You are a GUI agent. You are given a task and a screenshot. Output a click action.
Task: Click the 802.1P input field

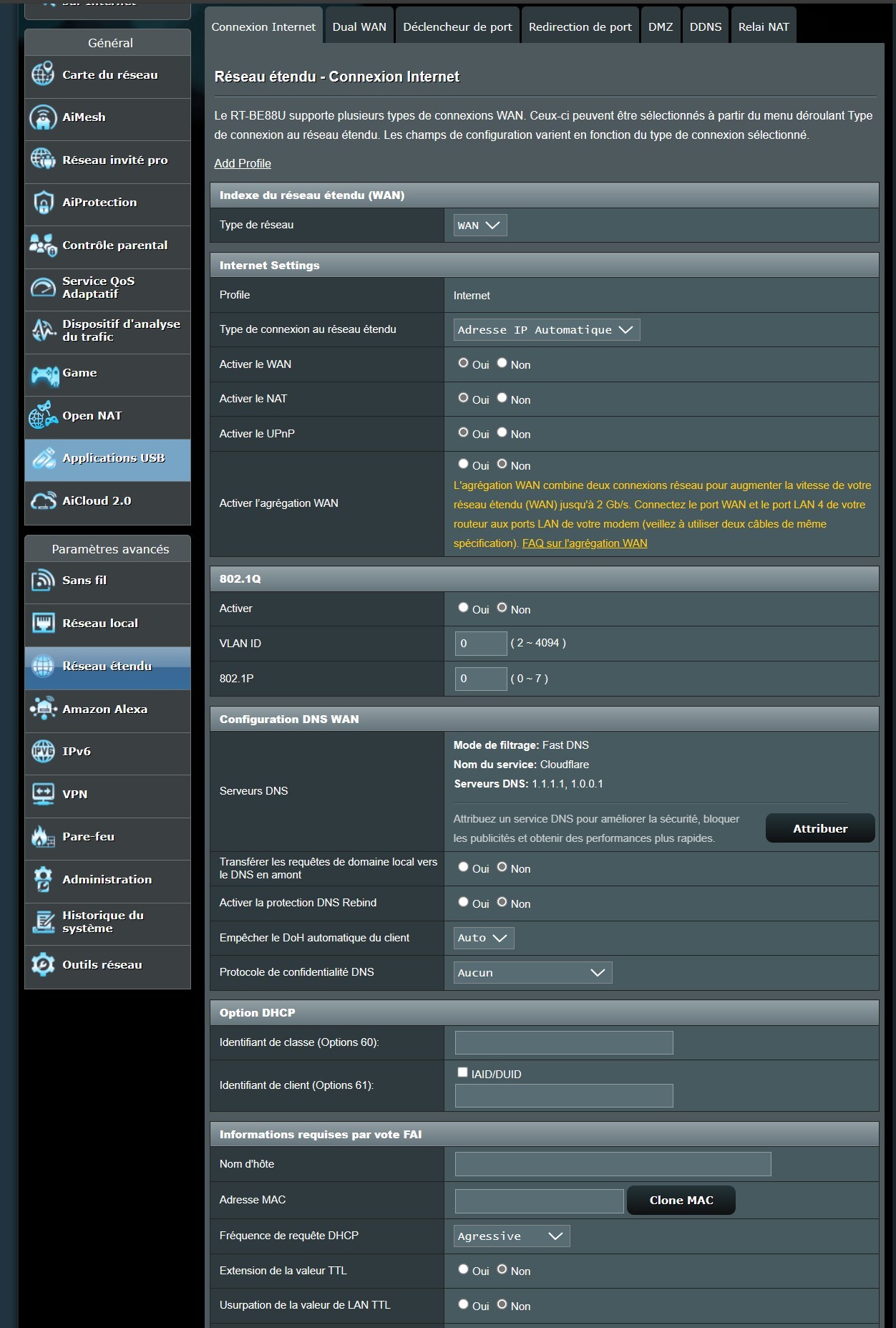[481, 679]
